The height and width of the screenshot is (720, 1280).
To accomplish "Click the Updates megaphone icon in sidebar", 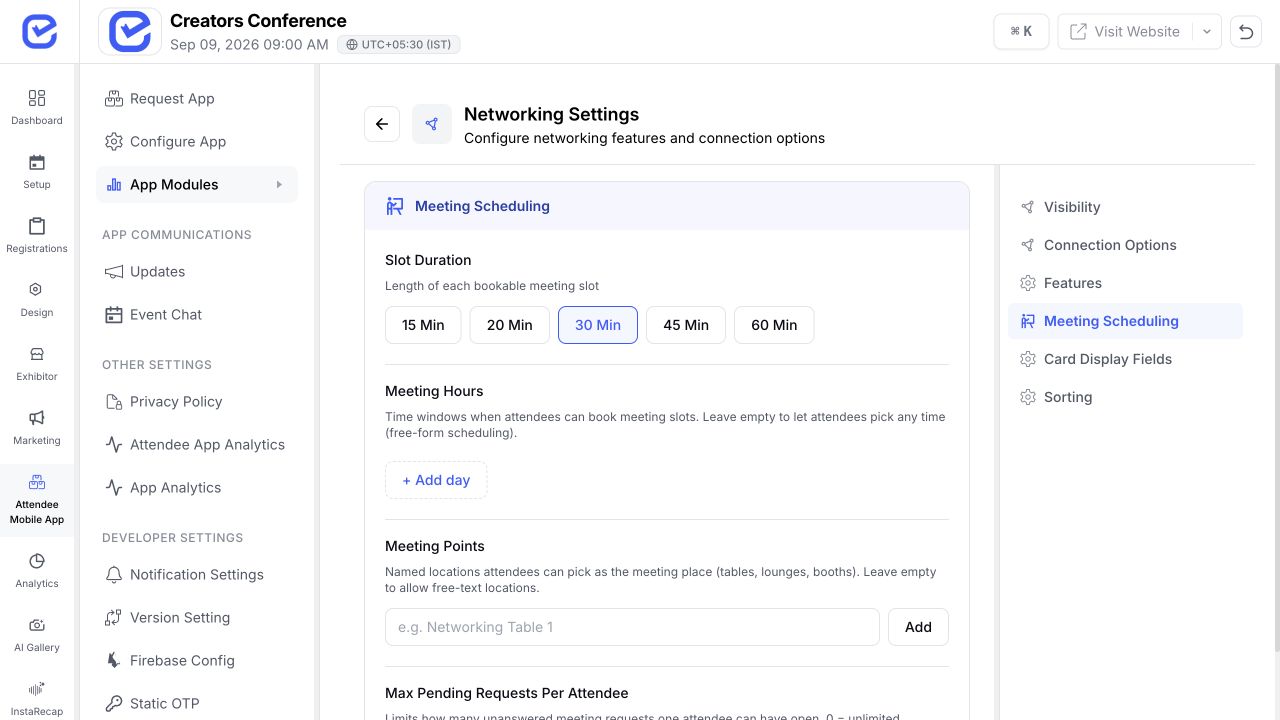I will pos(114,272).
